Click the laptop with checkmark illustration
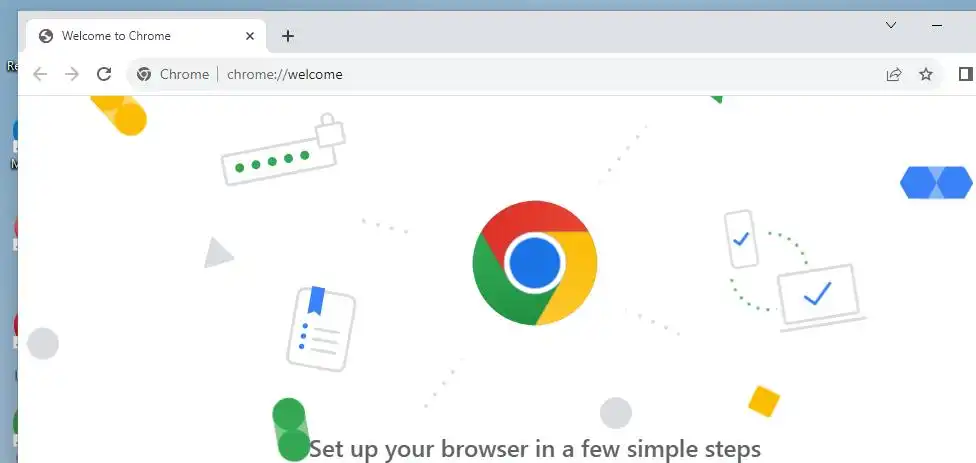 point(822,298)
